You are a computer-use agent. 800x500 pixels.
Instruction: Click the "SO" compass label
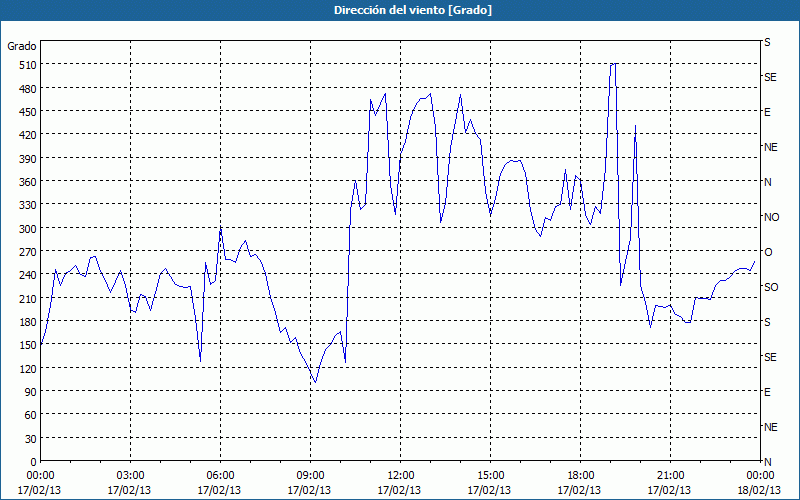tap(771, 287)
